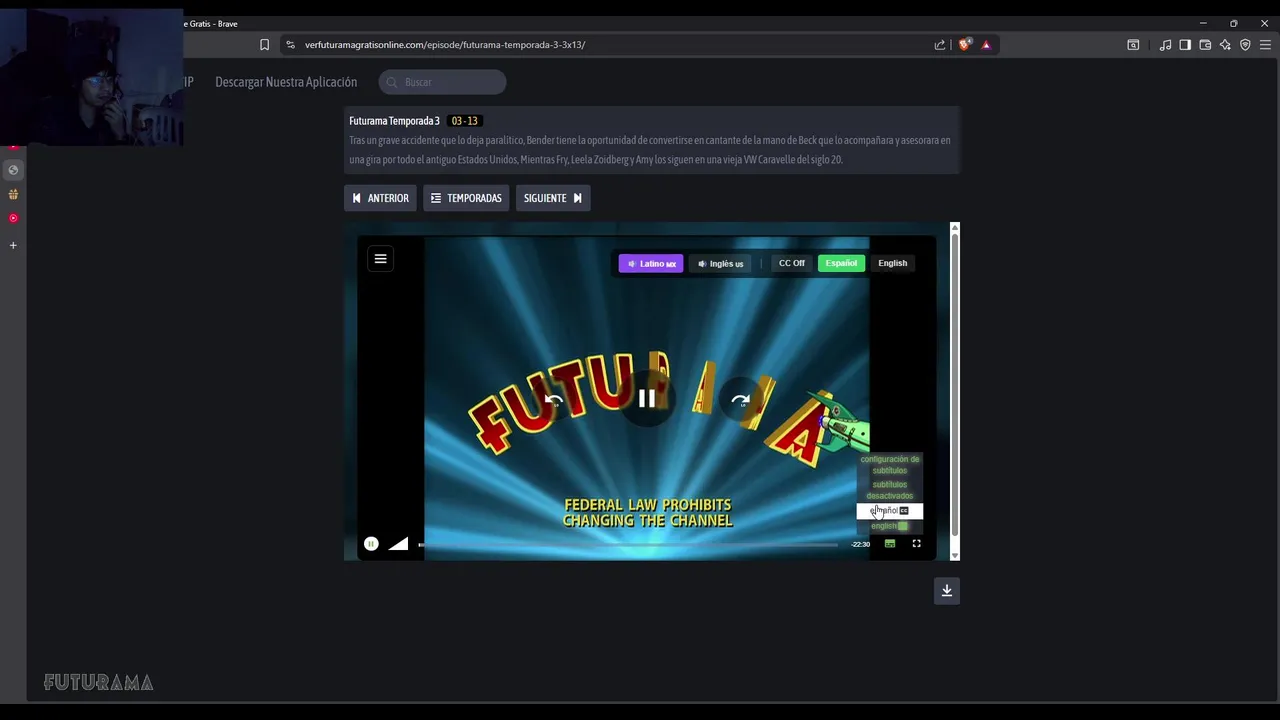Choose Español subtitles at top of player
Viewport: 1280px width, 720px height.
pyautogui.click(x=841, y=263)
